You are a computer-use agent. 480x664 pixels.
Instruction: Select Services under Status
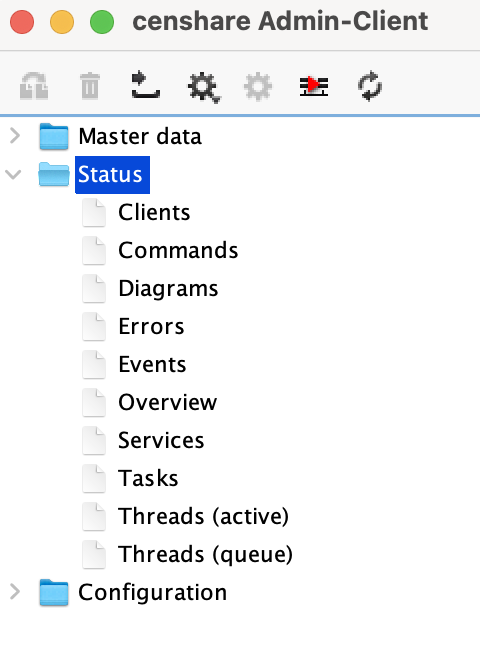[x=161, y=440]
